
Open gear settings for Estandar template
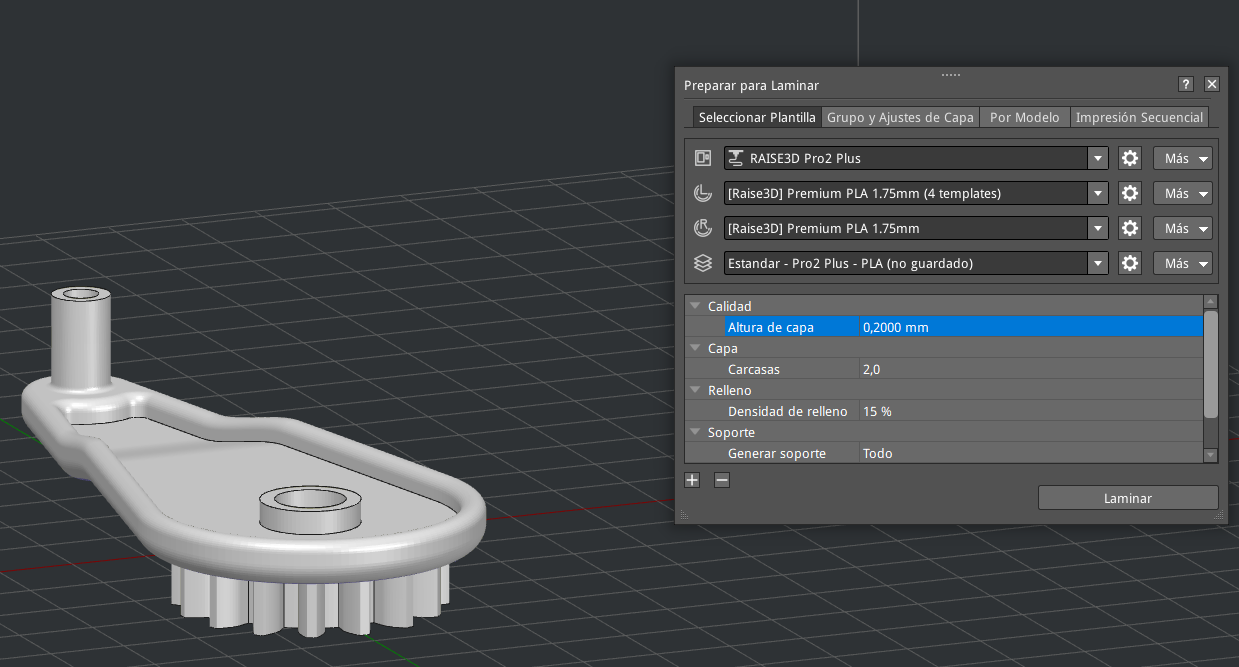click(1130, 263)
